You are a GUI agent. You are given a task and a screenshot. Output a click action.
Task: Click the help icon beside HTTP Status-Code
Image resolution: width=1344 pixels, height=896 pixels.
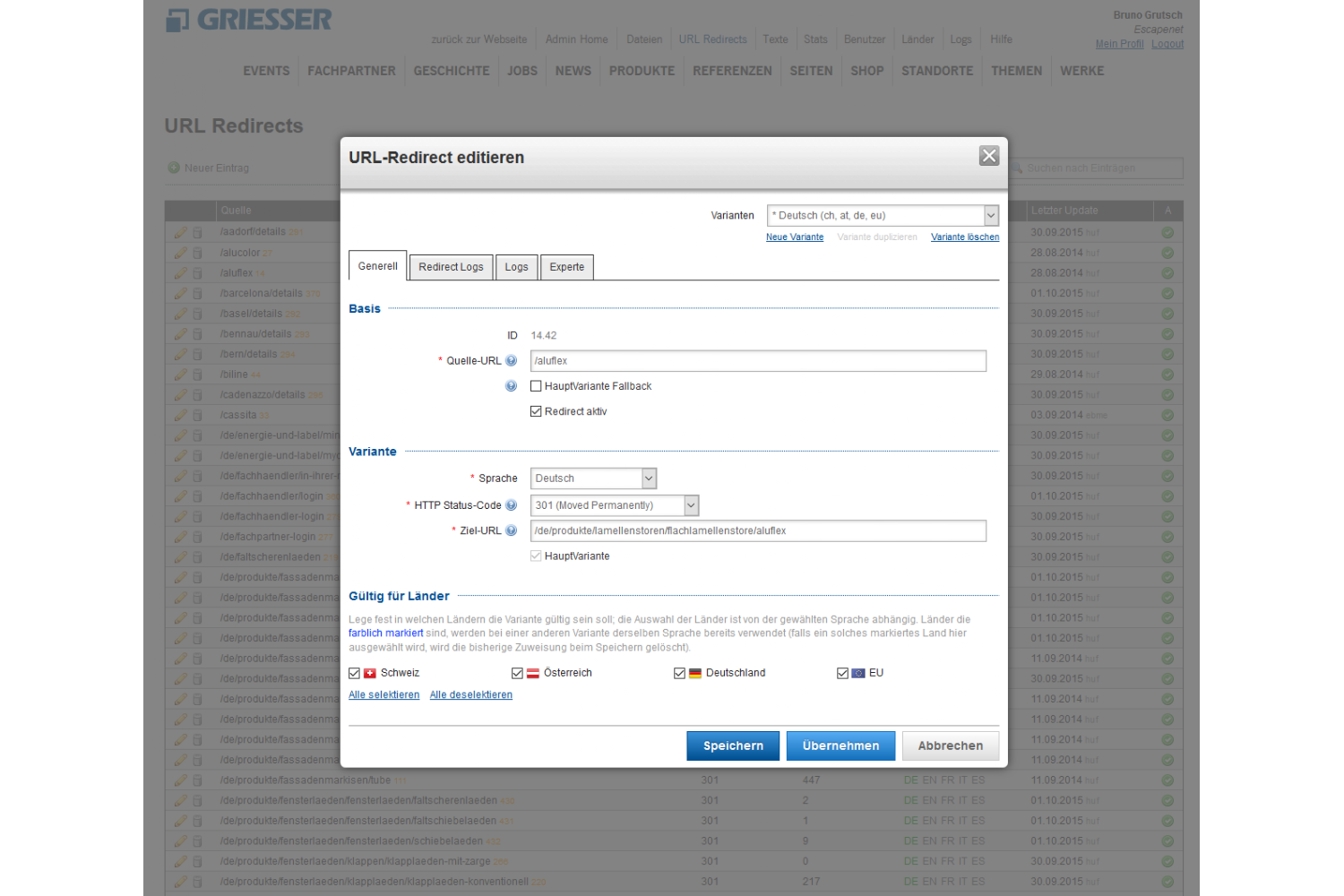click(x=511, y=505)
